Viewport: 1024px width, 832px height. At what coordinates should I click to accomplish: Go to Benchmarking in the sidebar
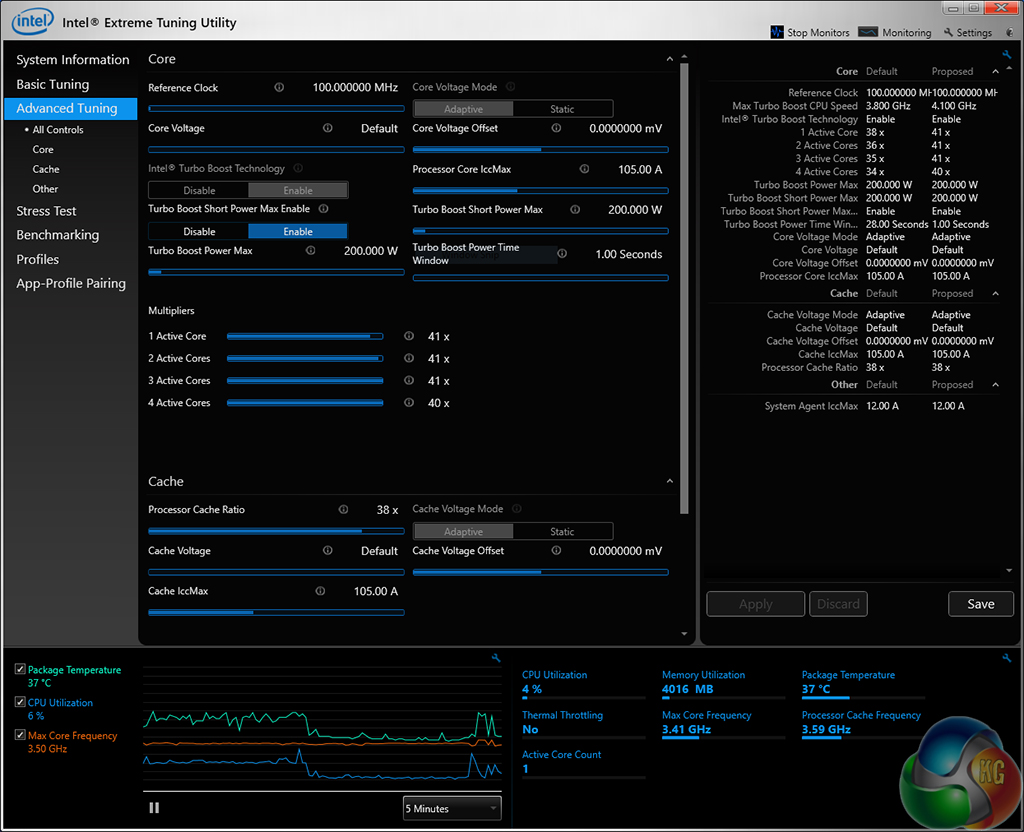tap(57, 235)
